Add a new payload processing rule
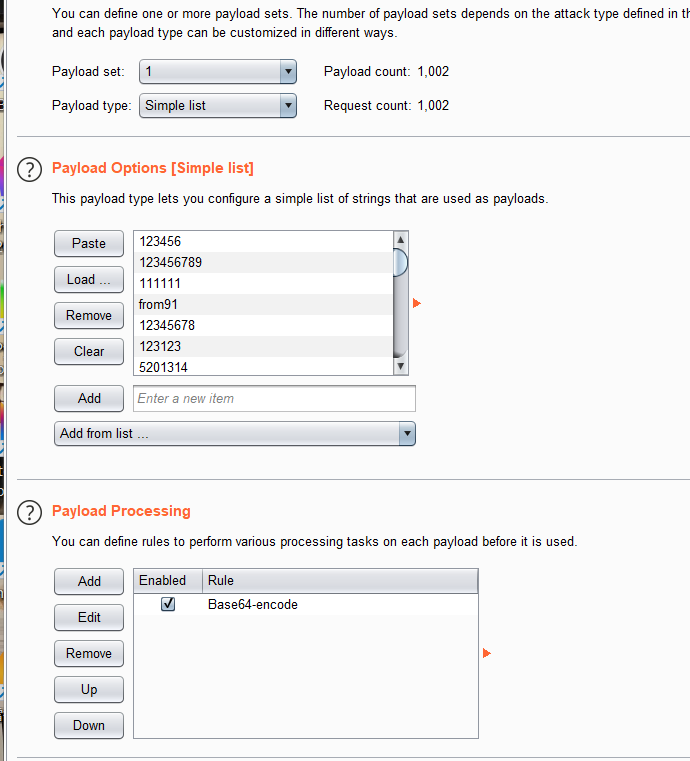This screenshot has height=761, width=690. 89,581
